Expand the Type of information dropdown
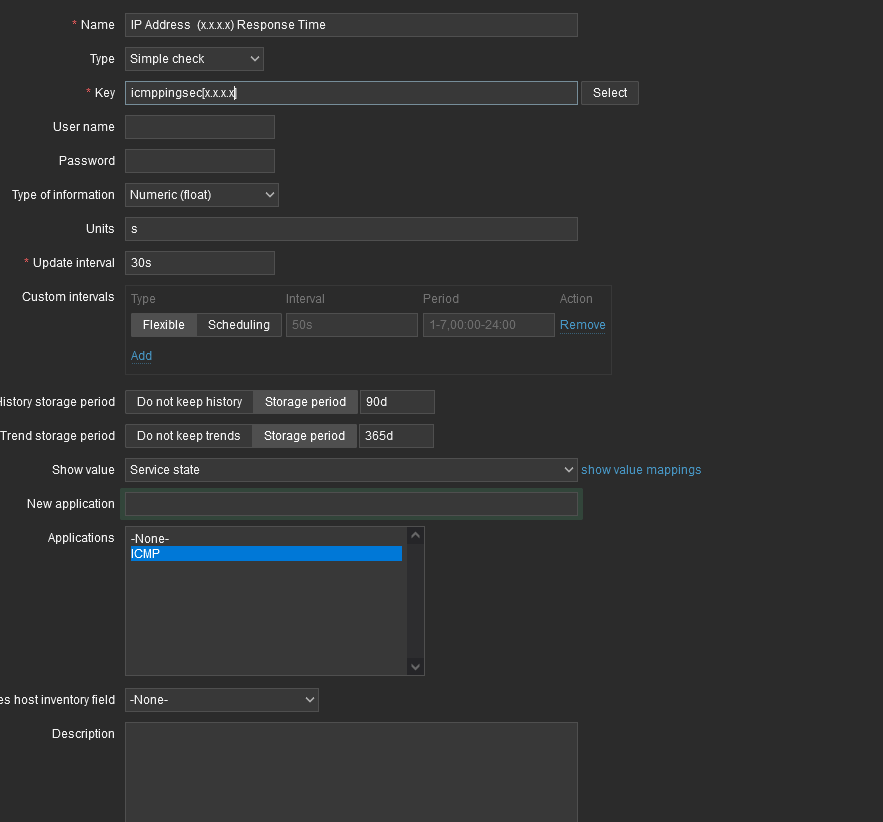The width and height of the screenshot is (883, 822). click(x=201, y=195)
